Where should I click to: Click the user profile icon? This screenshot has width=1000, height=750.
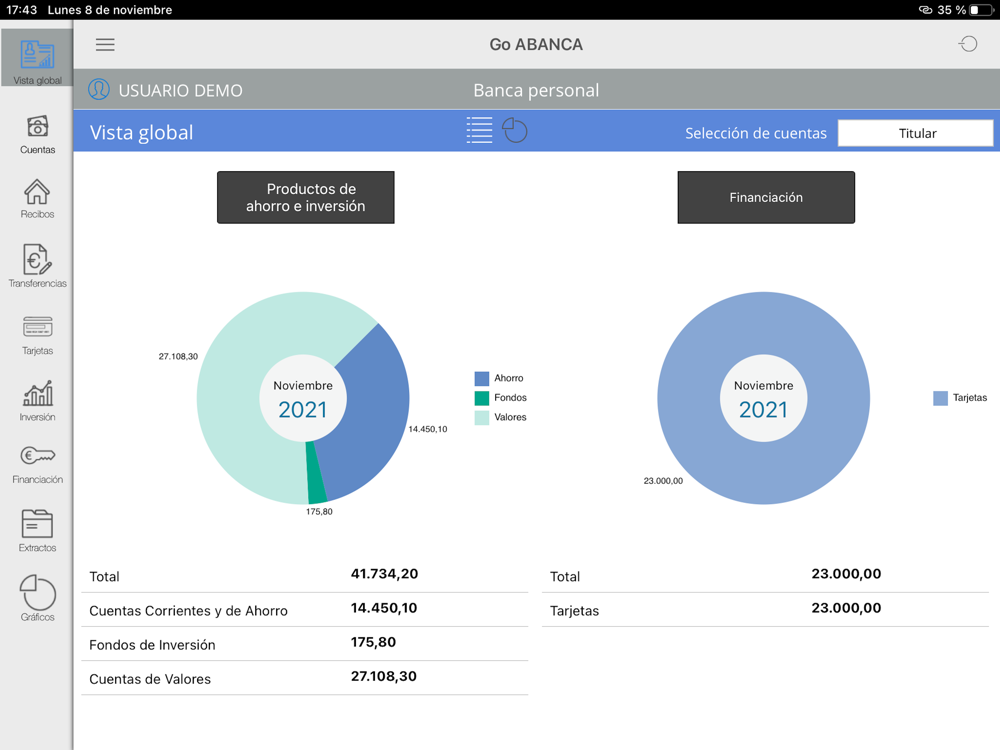click(99, 89)
